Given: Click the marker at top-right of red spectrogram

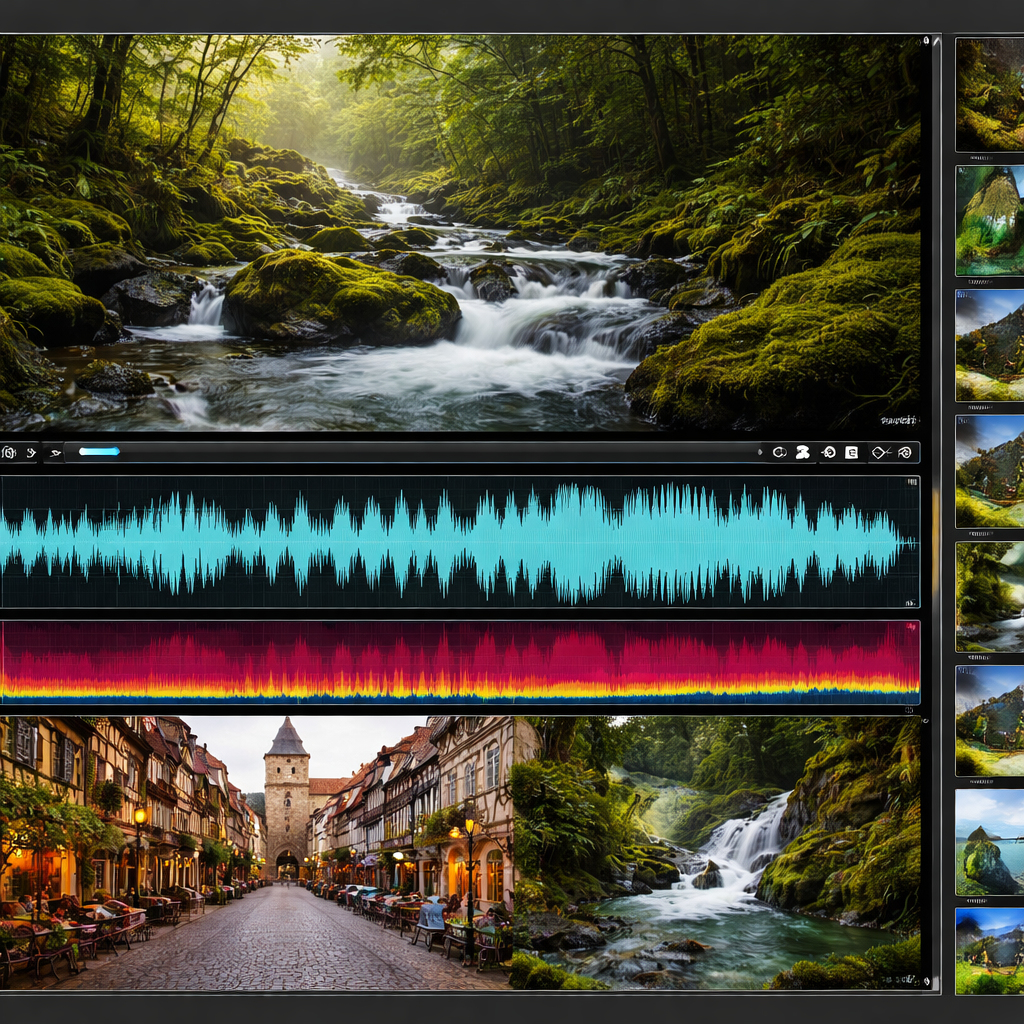Looking at the screenshot, I should (x=911, y=627).
